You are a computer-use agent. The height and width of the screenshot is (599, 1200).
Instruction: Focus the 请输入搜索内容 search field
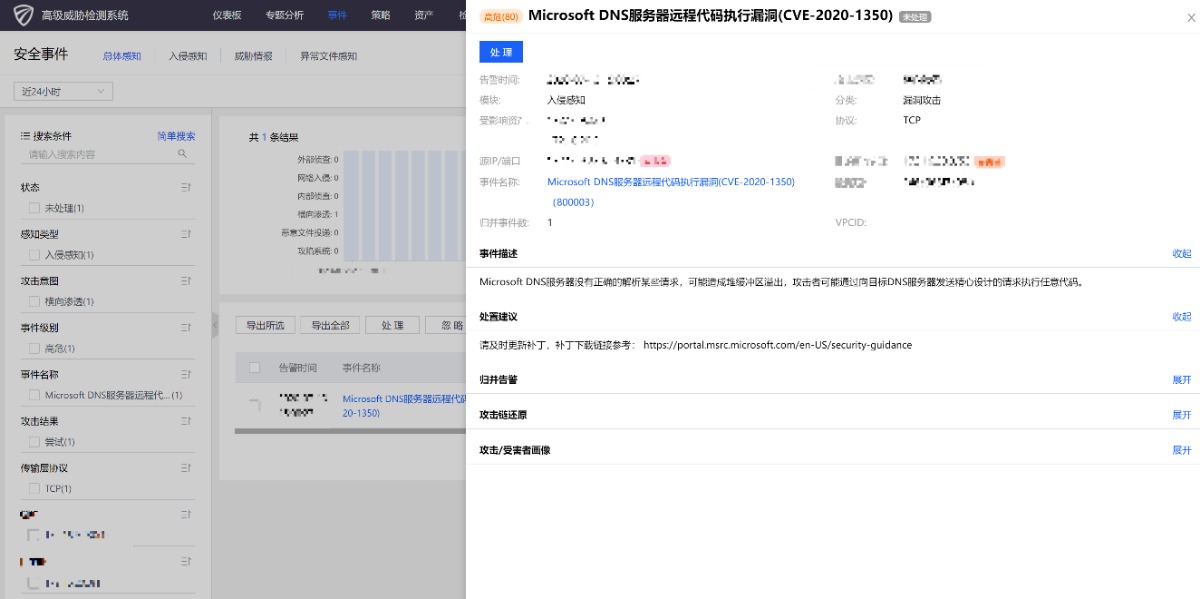[107, 154]
